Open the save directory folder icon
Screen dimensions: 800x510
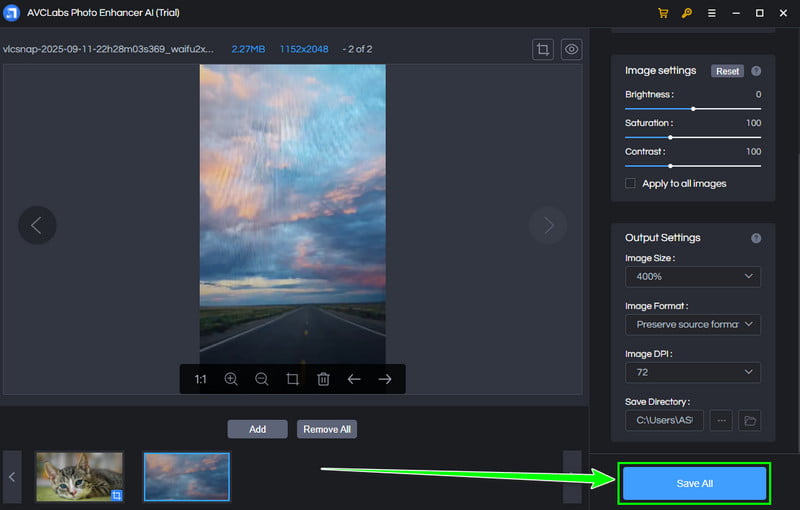click(749, 421)
